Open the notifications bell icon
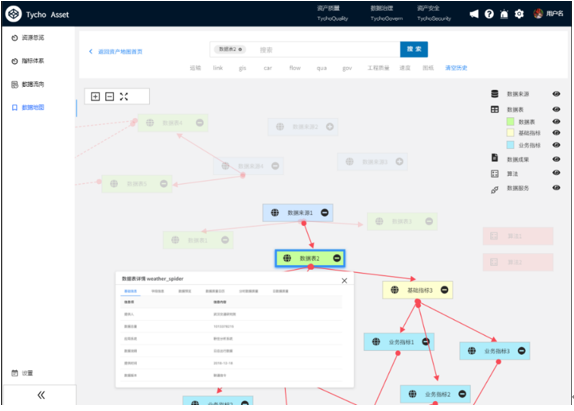This screenshot has width=574, height=411. (504, 14)
